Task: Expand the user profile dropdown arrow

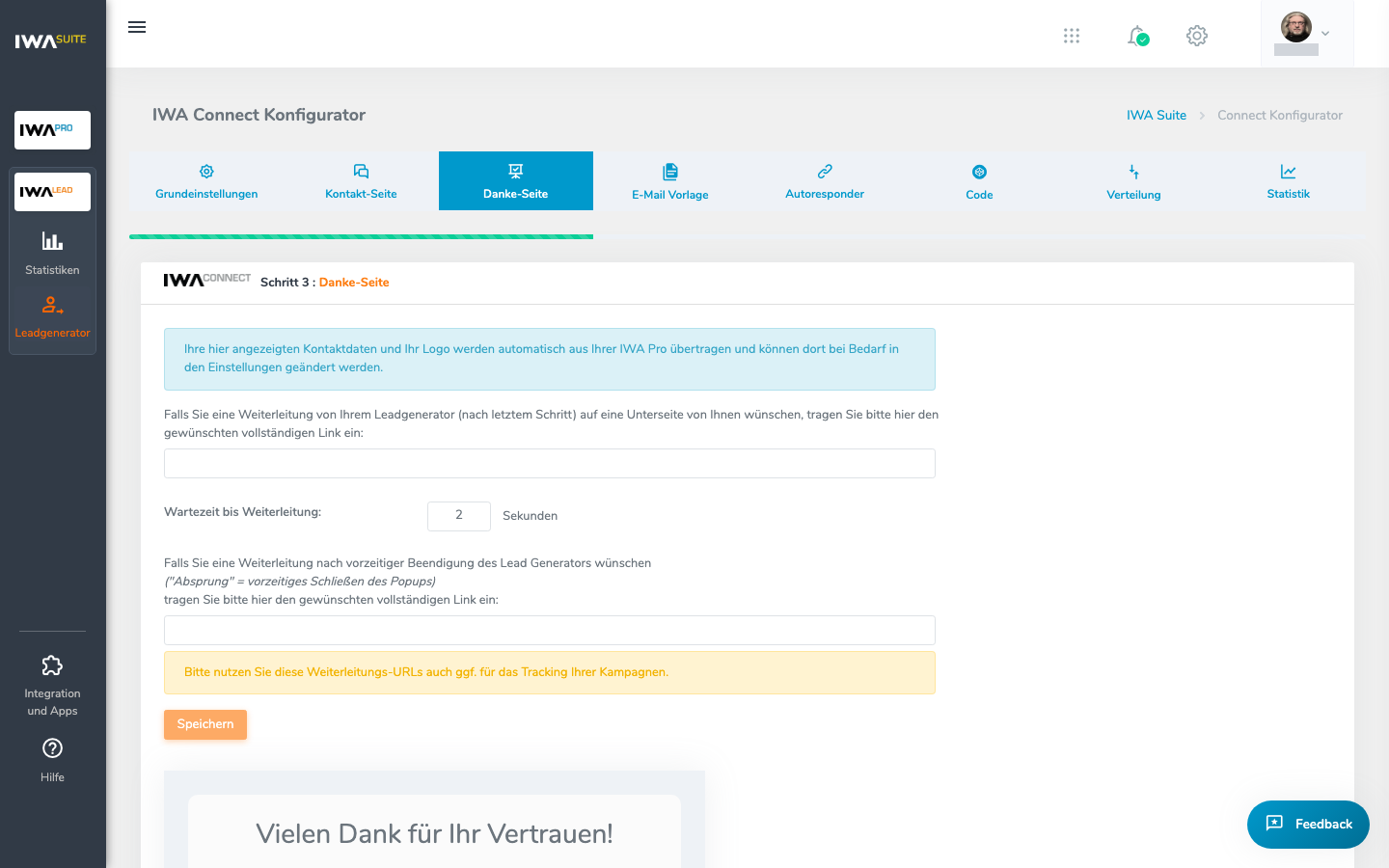Action: click(x=1325, y=33)
